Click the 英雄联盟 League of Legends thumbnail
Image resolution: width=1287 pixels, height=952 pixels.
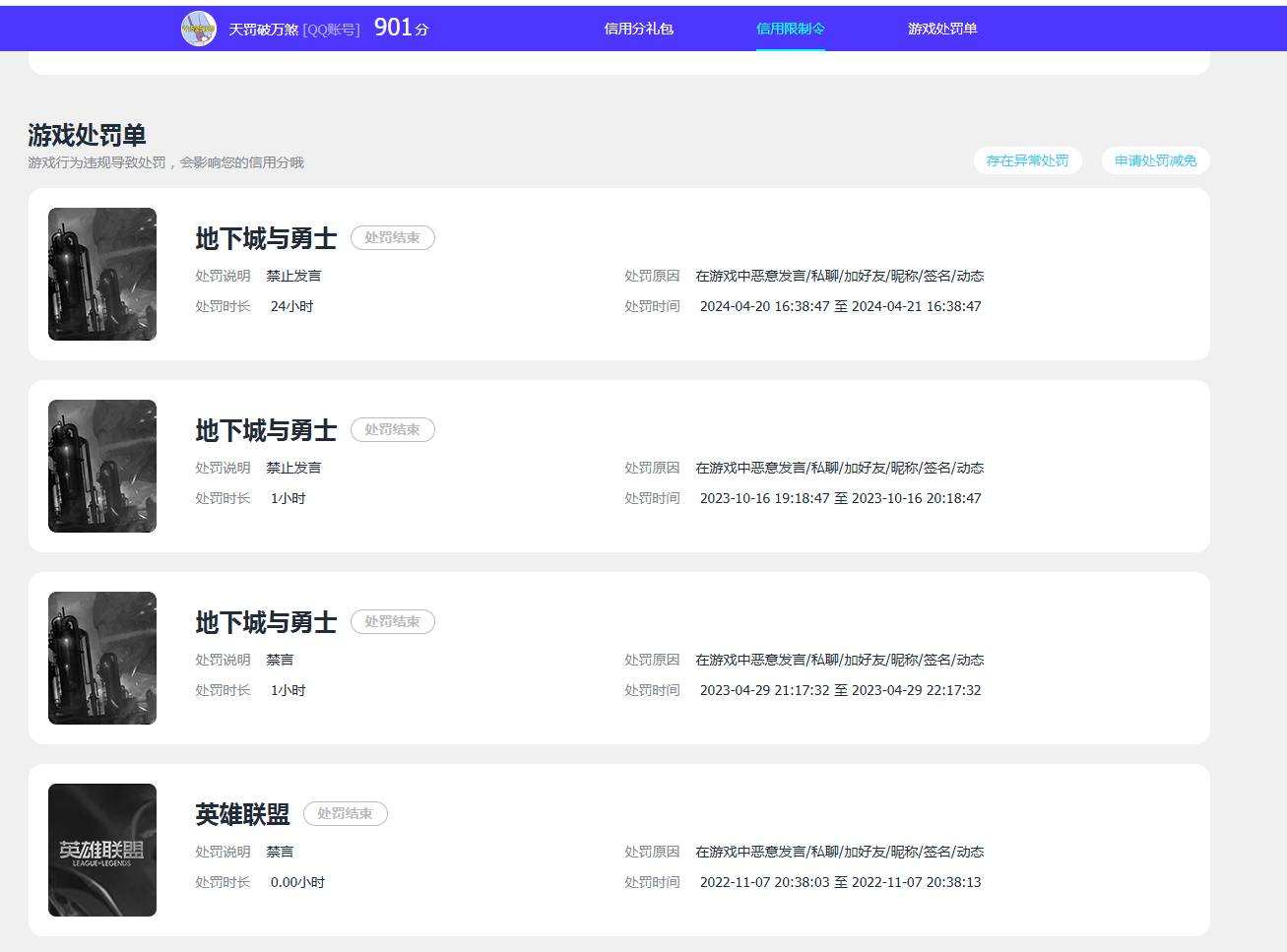(102, 850)
